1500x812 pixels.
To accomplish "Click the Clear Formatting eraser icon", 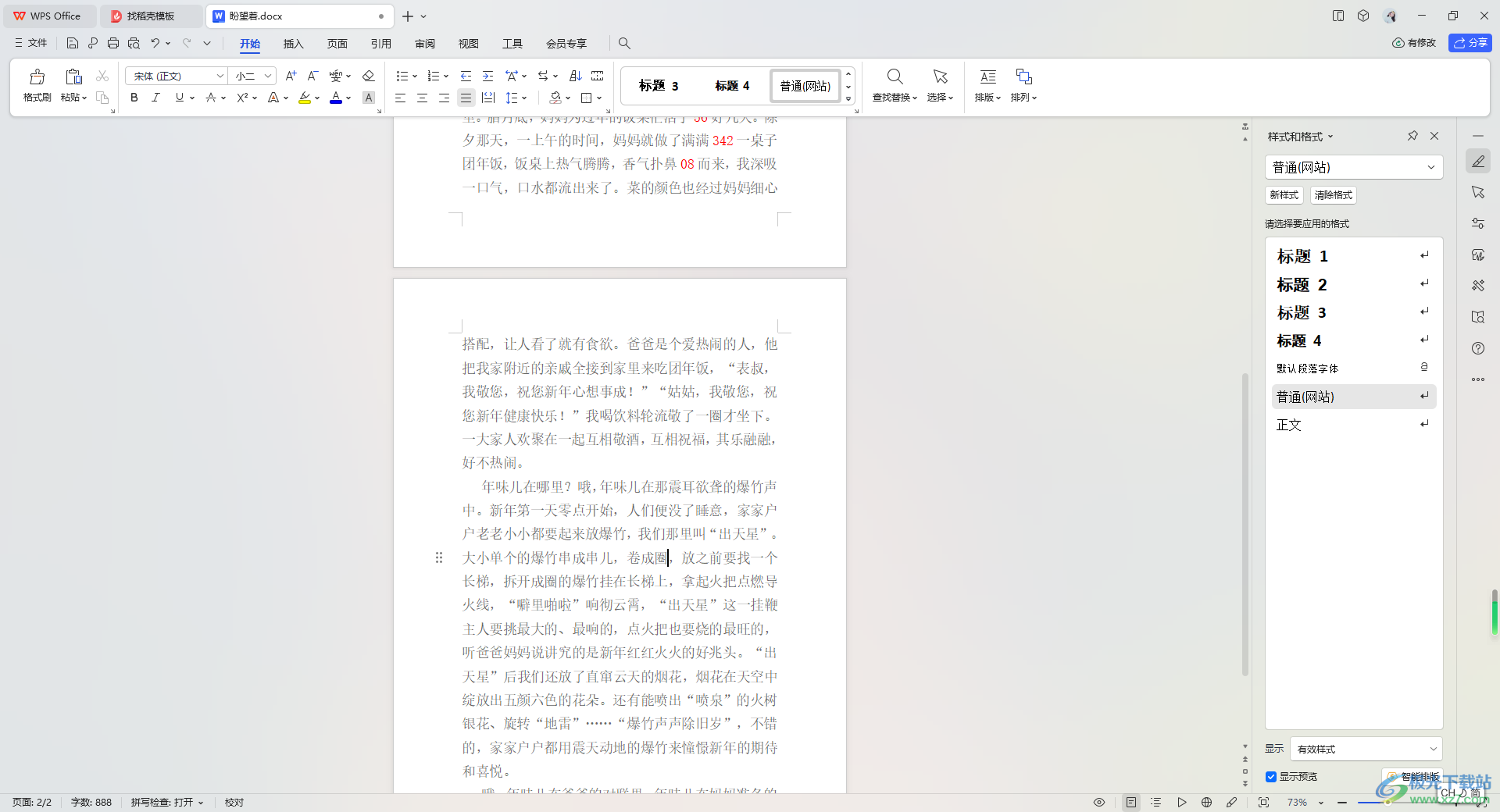I will click(x=369, y=76).
